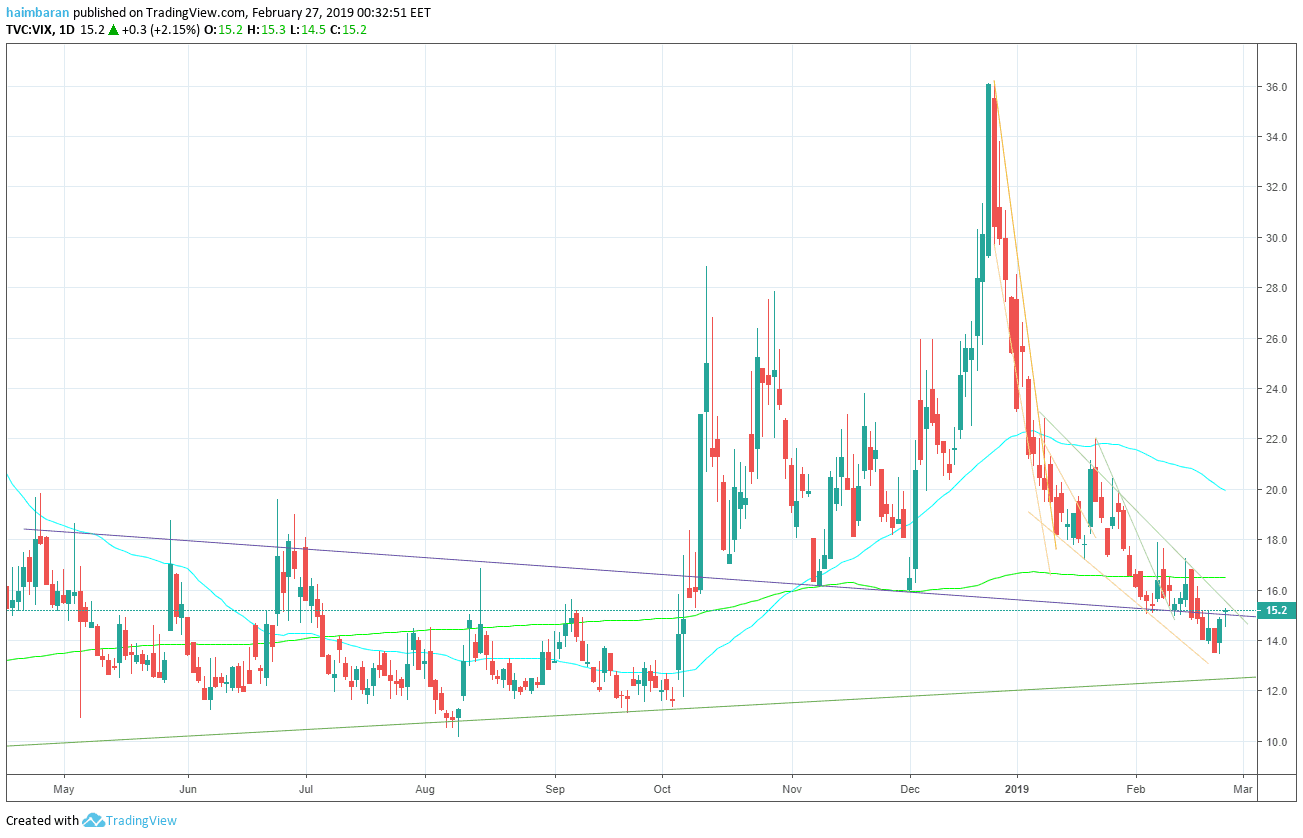Click the 32.0 price axis label
This screenshot has height=838, width=1303.
tap(1275, 187)
